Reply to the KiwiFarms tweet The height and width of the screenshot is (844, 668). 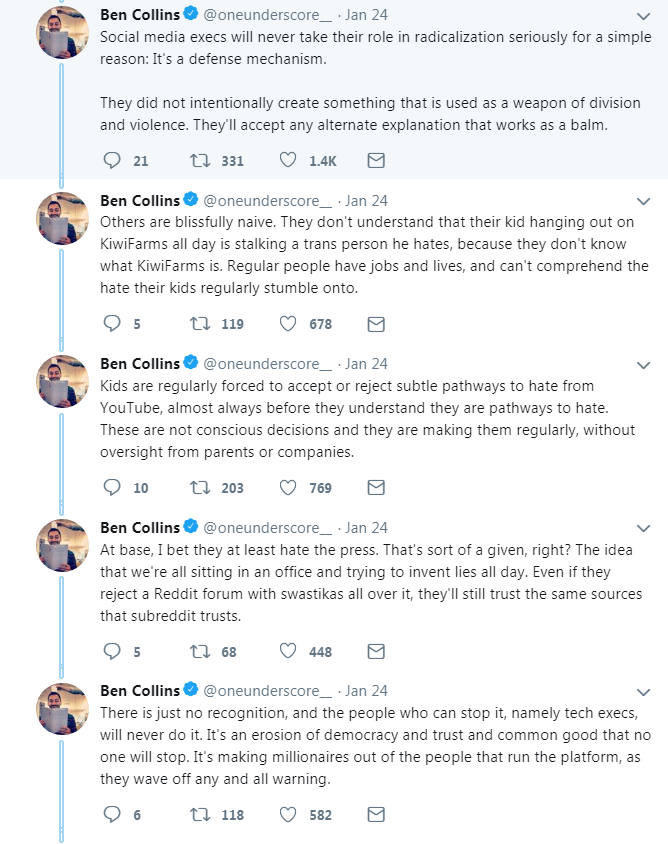(112, 323)
